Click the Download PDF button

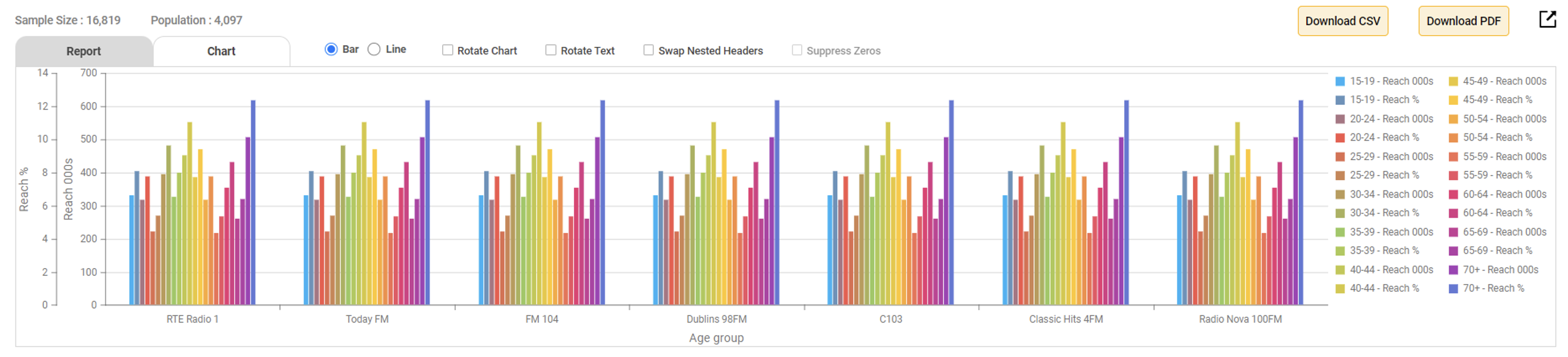click(1464, 21)
